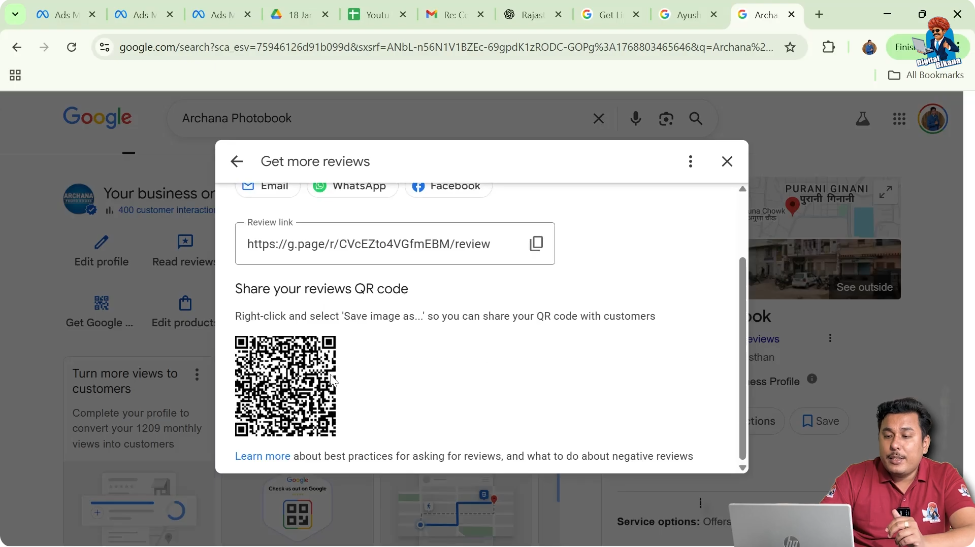Open the Get Google reviews QR shortcut
The height and width of the screenshot is (547, 975).
[101, 311]
